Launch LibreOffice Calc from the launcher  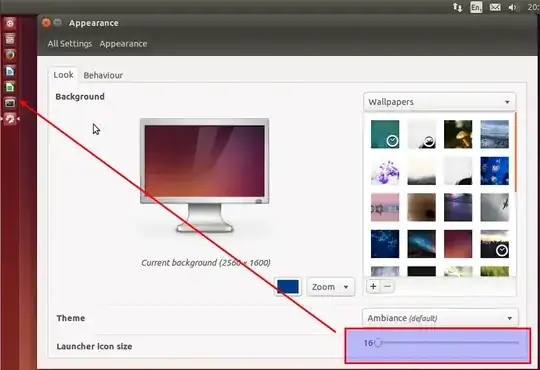[x=10, y=87]
